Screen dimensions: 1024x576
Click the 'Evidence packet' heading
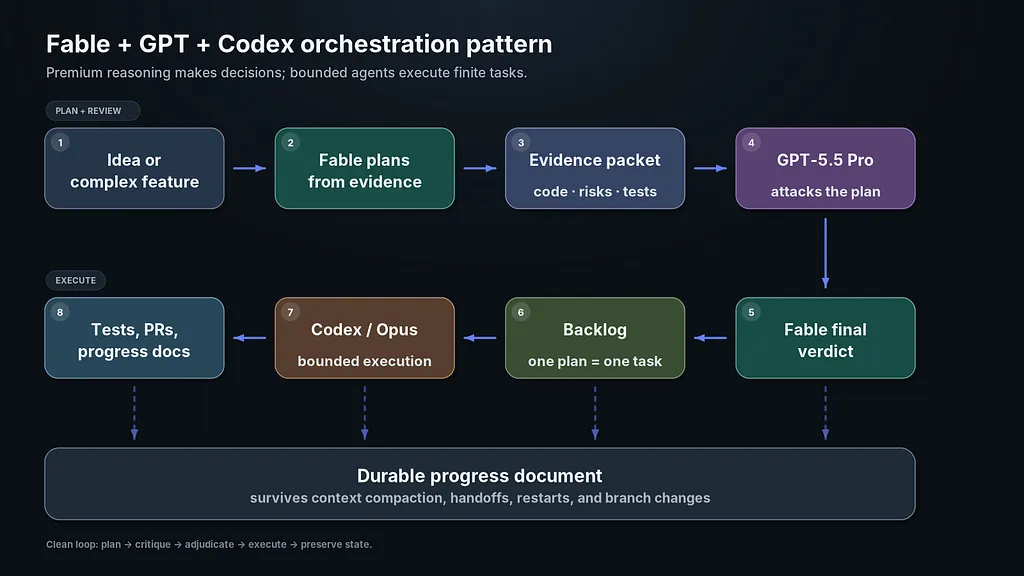[x=595, y=160]
